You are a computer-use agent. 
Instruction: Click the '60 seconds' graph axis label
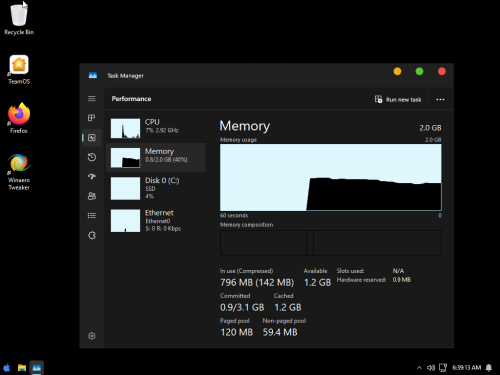tap(234, 215)
